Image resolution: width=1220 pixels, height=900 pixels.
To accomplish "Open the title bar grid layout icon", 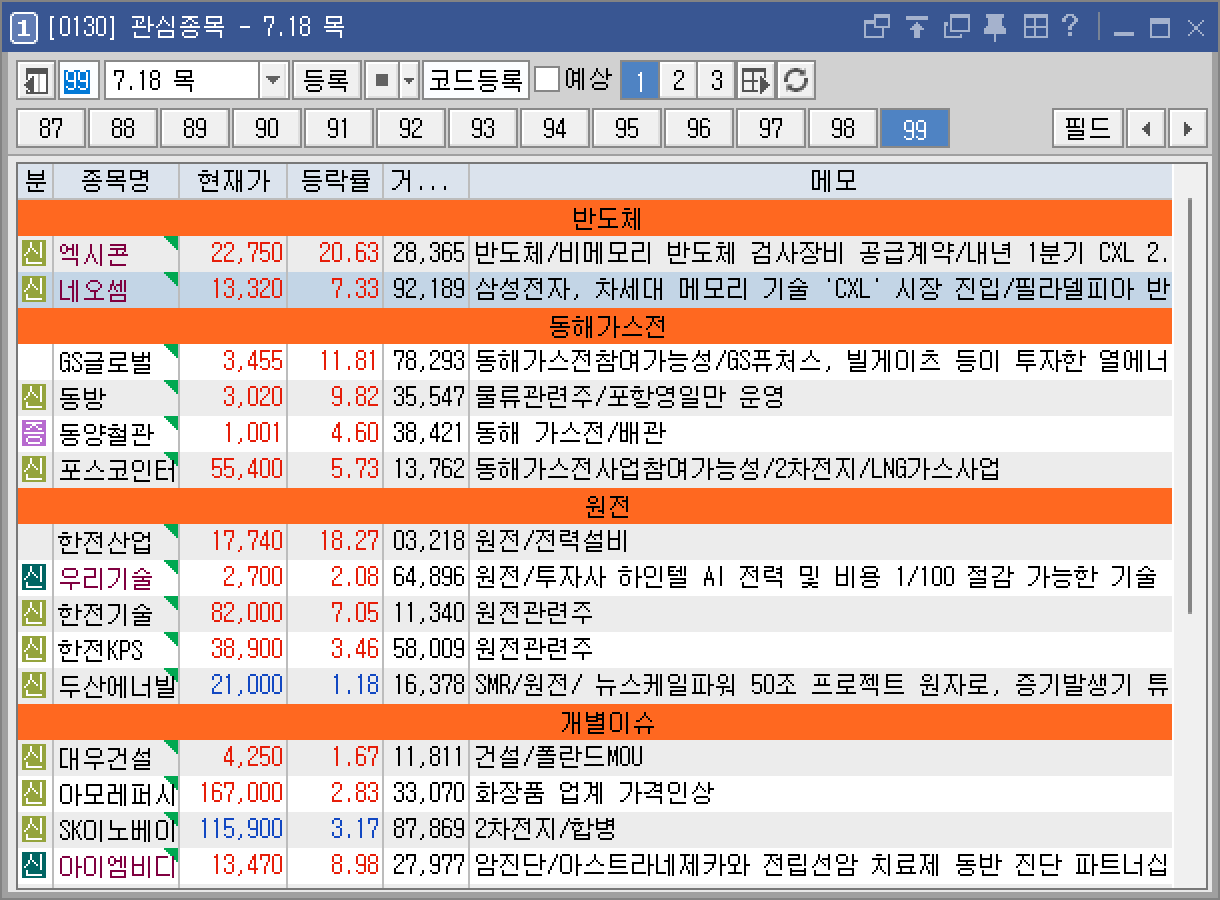I will (x=1035, y=27).
